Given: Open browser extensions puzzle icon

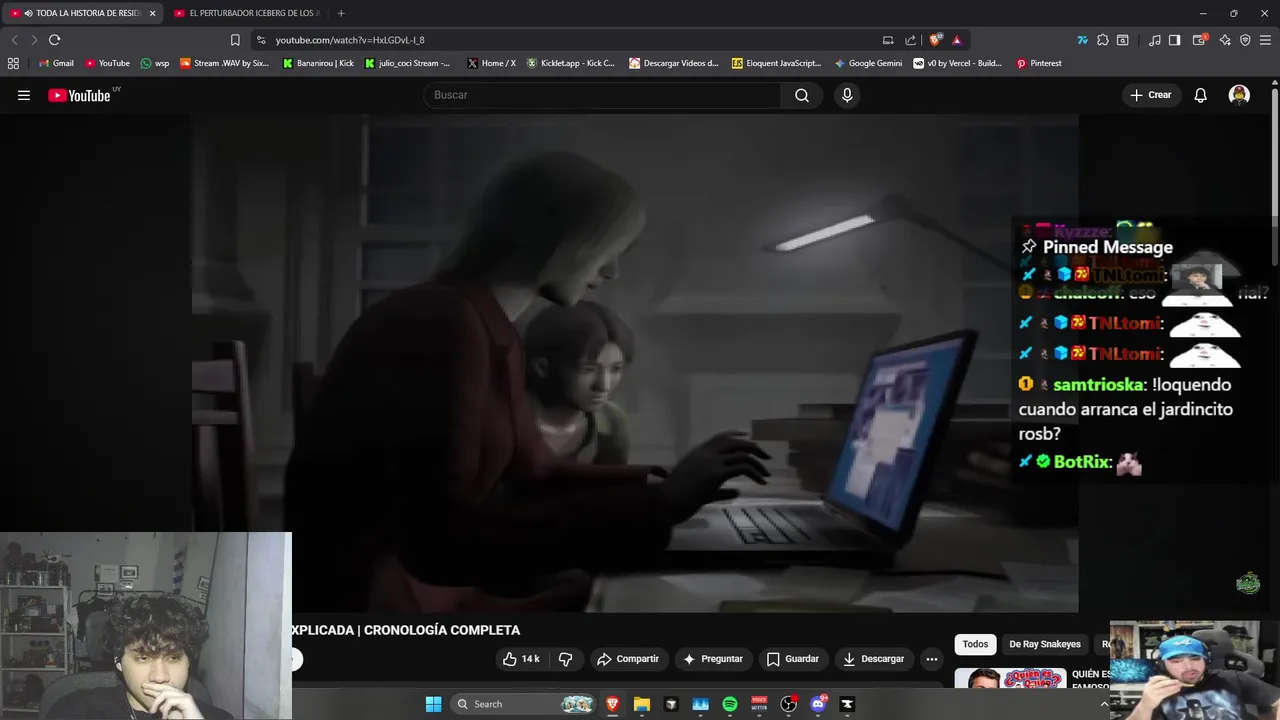Looking at the screenshot, I should (x=1102, y=40).
